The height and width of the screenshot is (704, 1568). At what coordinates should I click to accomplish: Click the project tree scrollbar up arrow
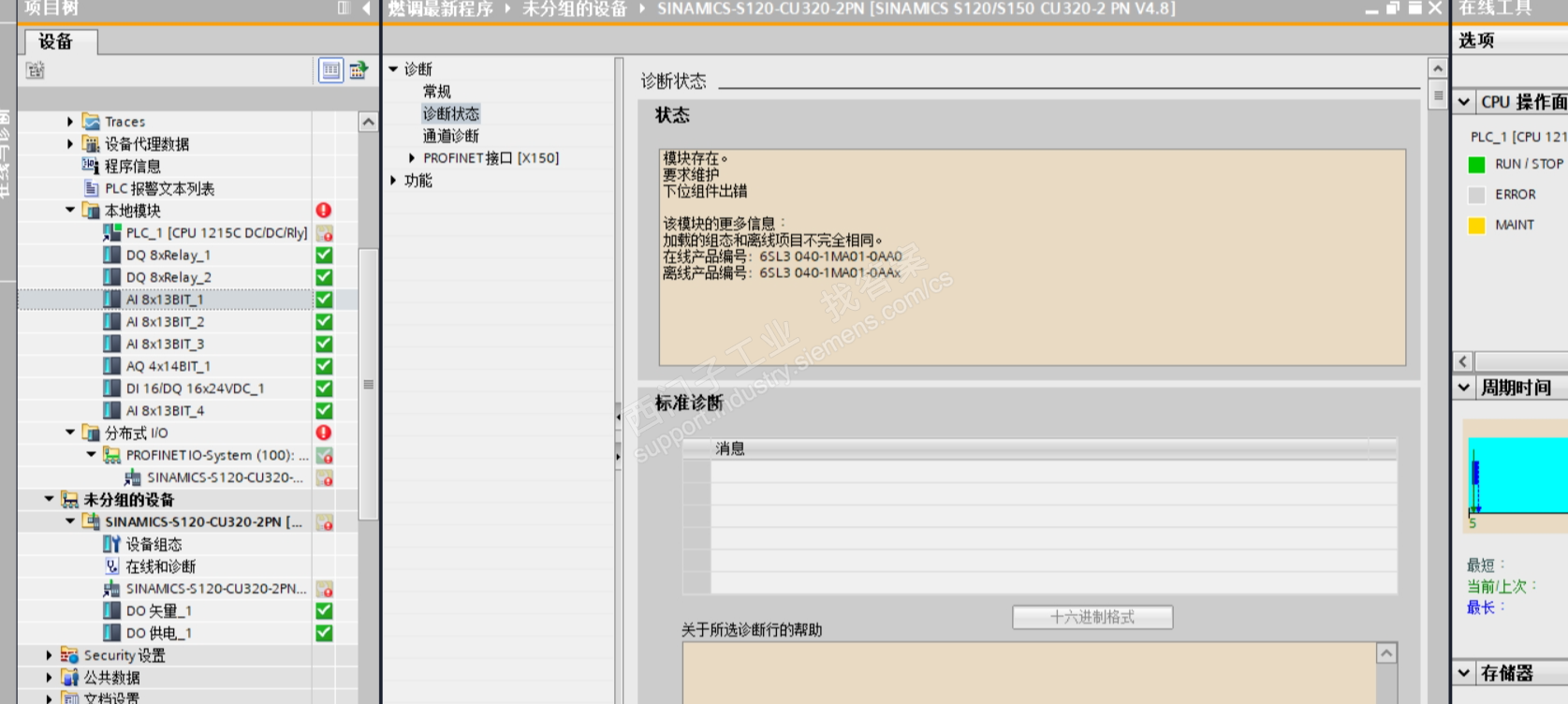pos(369,122)
